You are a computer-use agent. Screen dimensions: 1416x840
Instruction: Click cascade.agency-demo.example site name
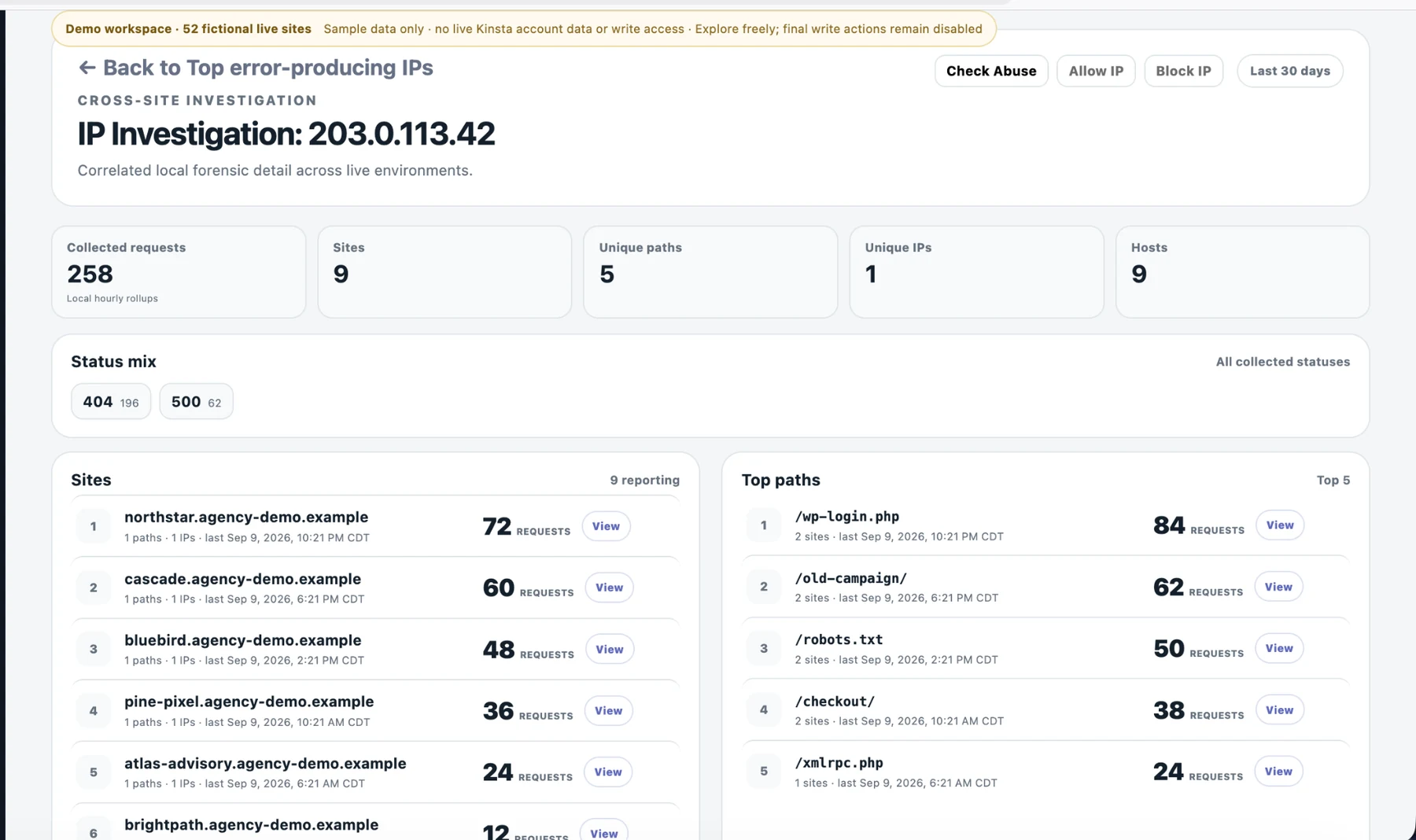tap(242, 579)
